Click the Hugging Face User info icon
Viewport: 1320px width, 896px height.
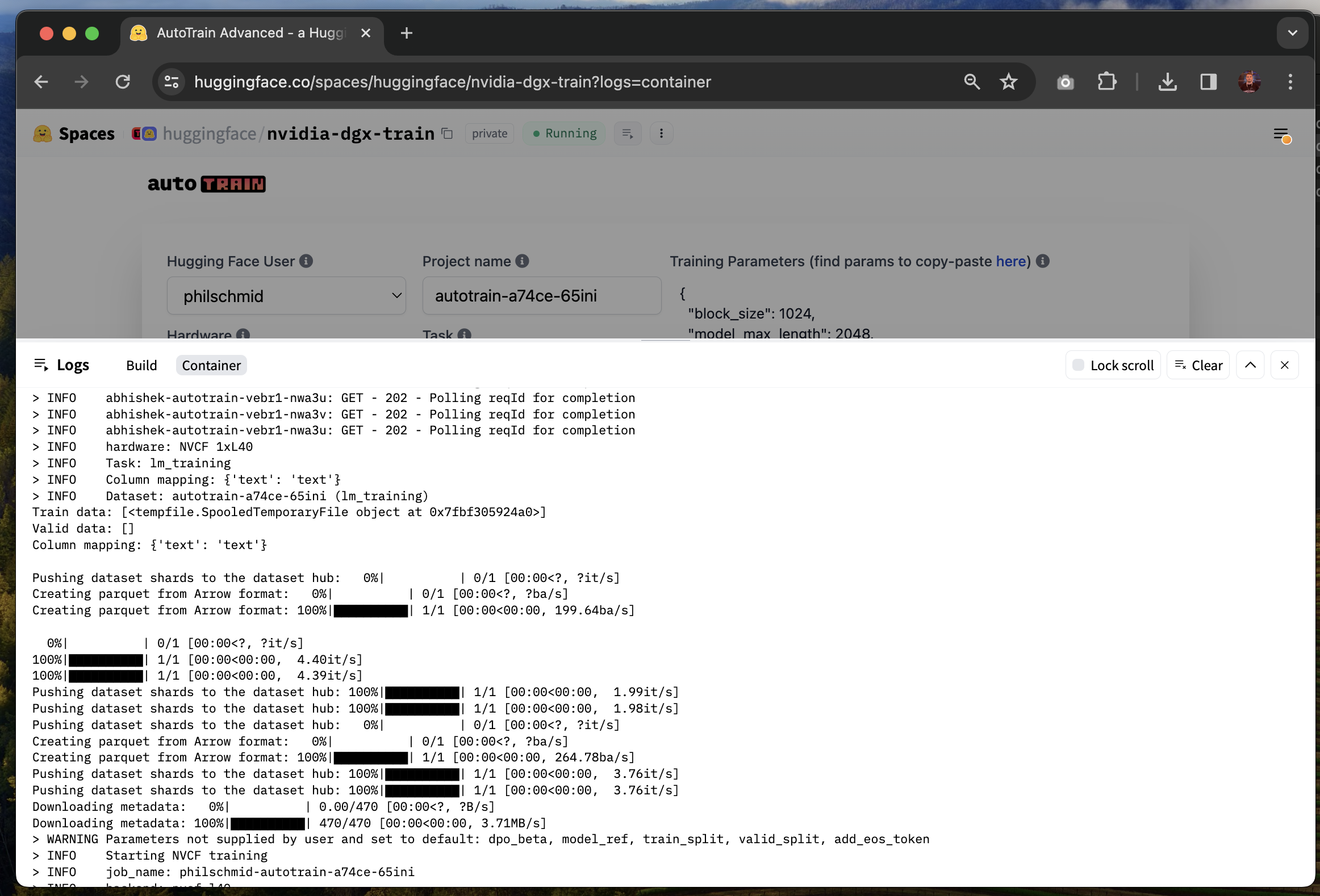tap(306, 261)
